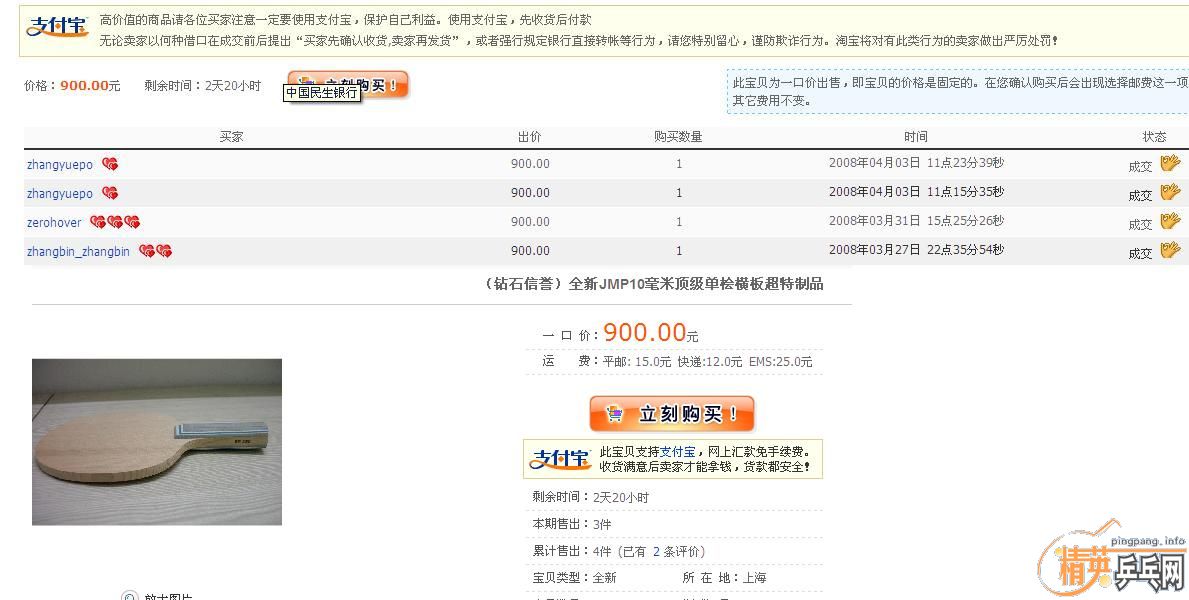
Task: Click the handshake icon for the 11点23分39秒 order
Action: coord(1170,163)
